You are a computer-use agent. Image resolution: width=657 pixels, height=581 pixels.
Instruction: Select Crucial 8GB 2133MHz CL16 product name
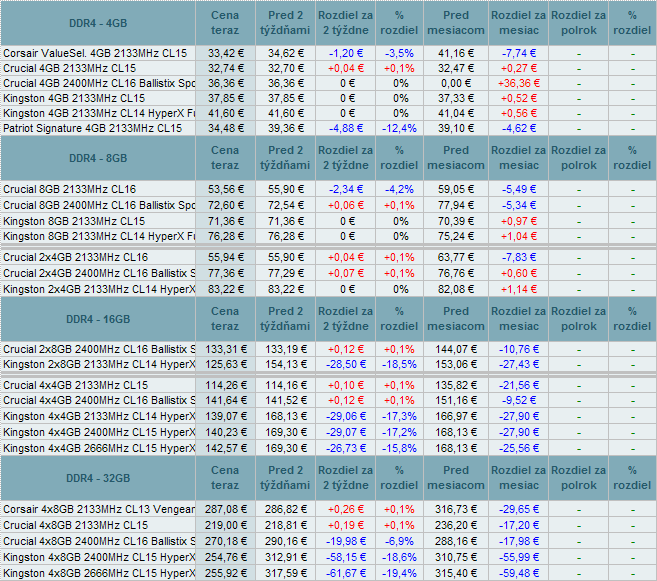click(70, 189)
